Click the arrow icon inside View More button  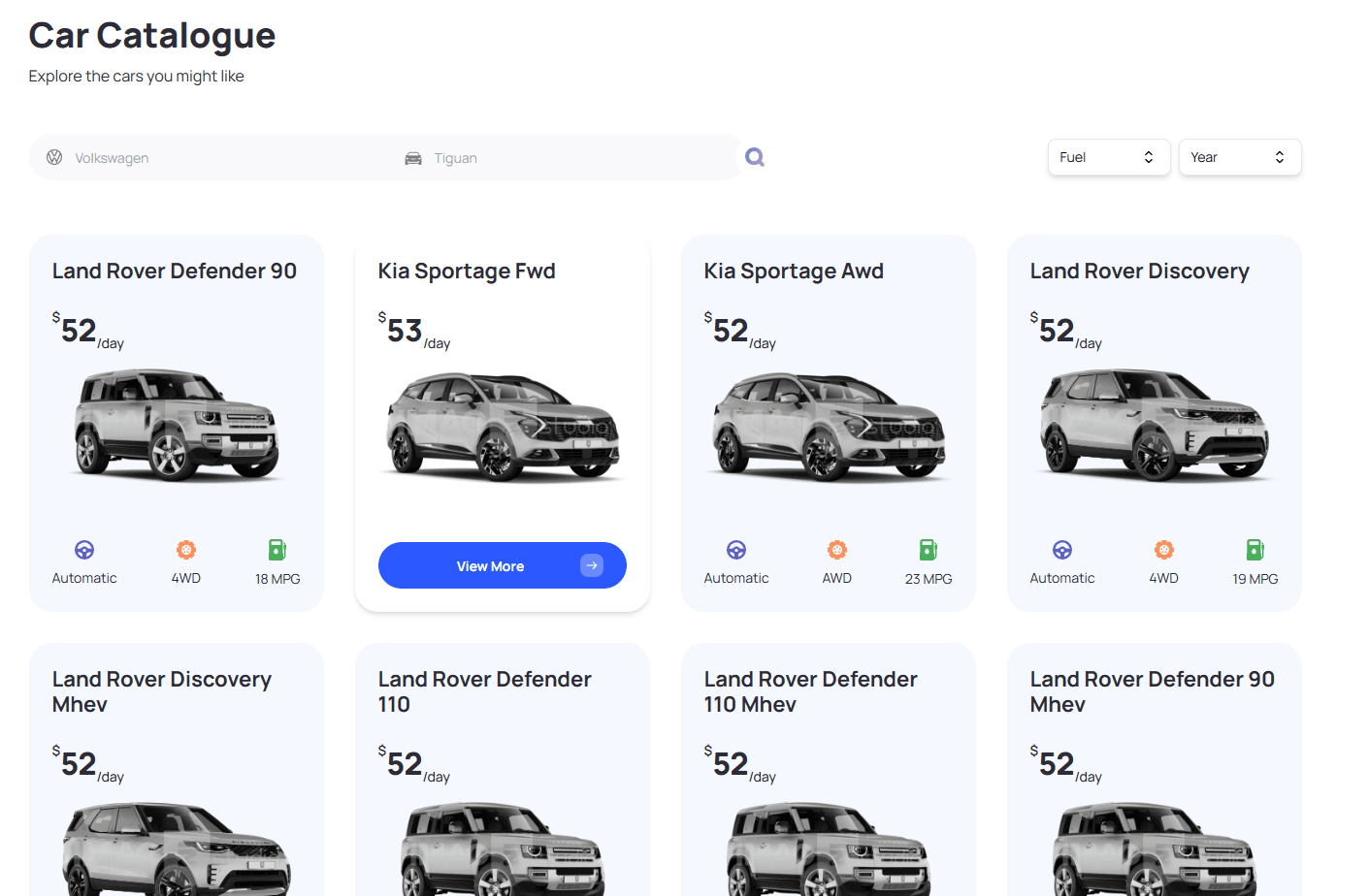[592, 565]
